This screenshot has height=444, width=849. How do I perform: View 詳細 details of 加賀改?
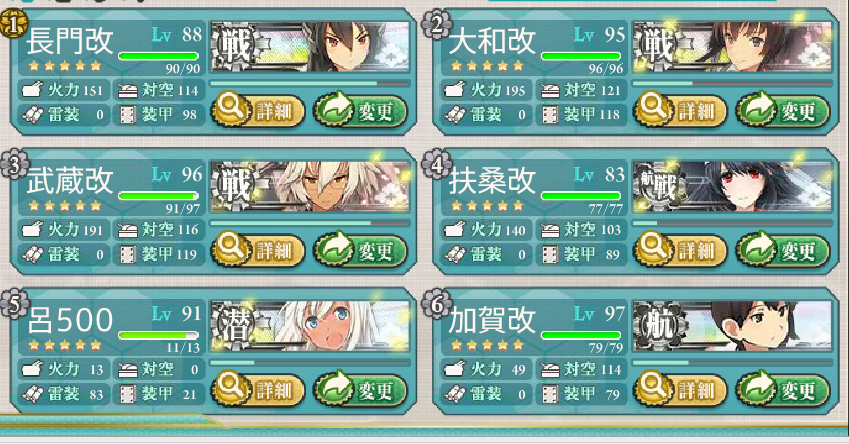click(680, 390)
